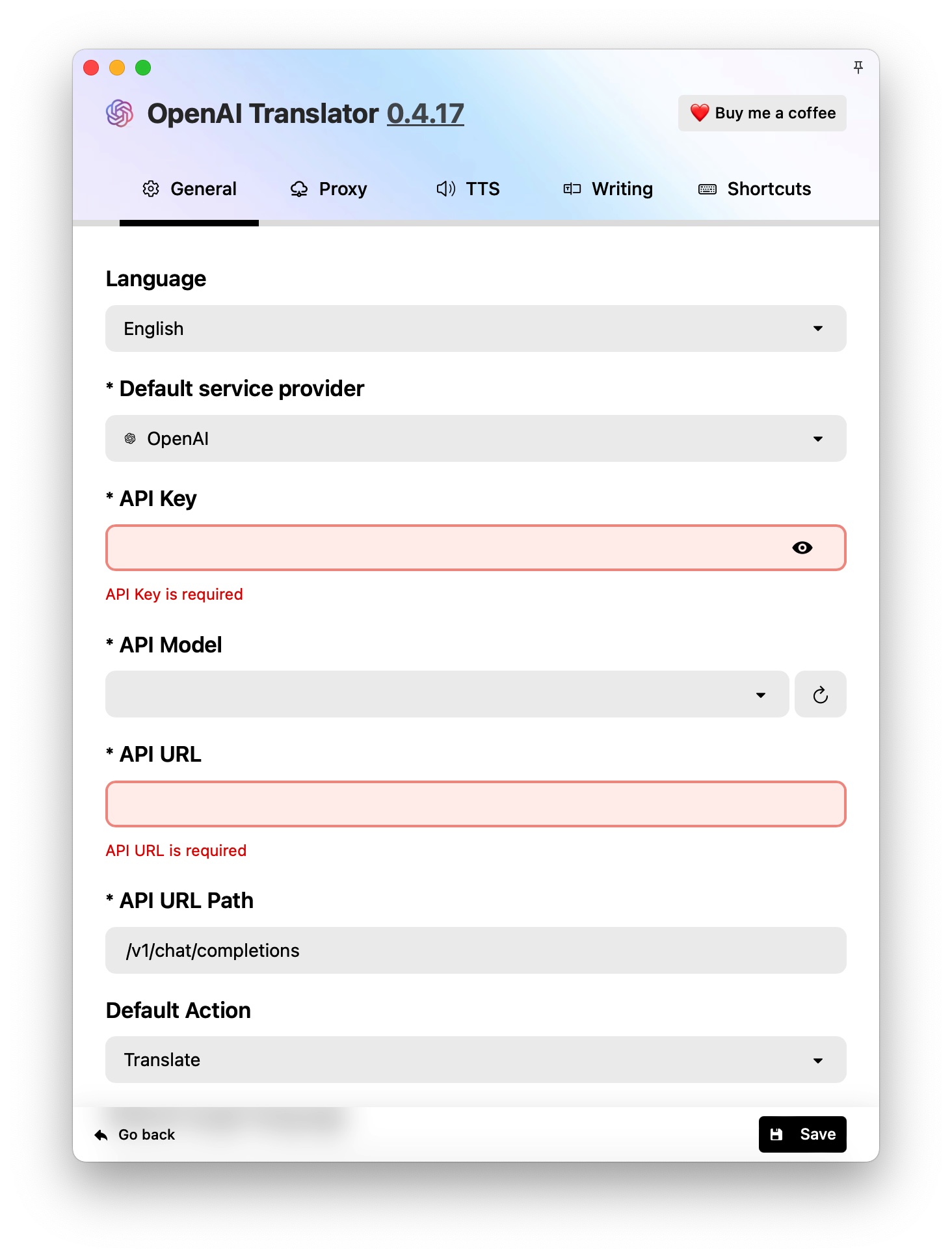Click the OpenAI logo in the header
This screenshot has width=952, height=1258.
pyautogui.click(x=119, y=113)
